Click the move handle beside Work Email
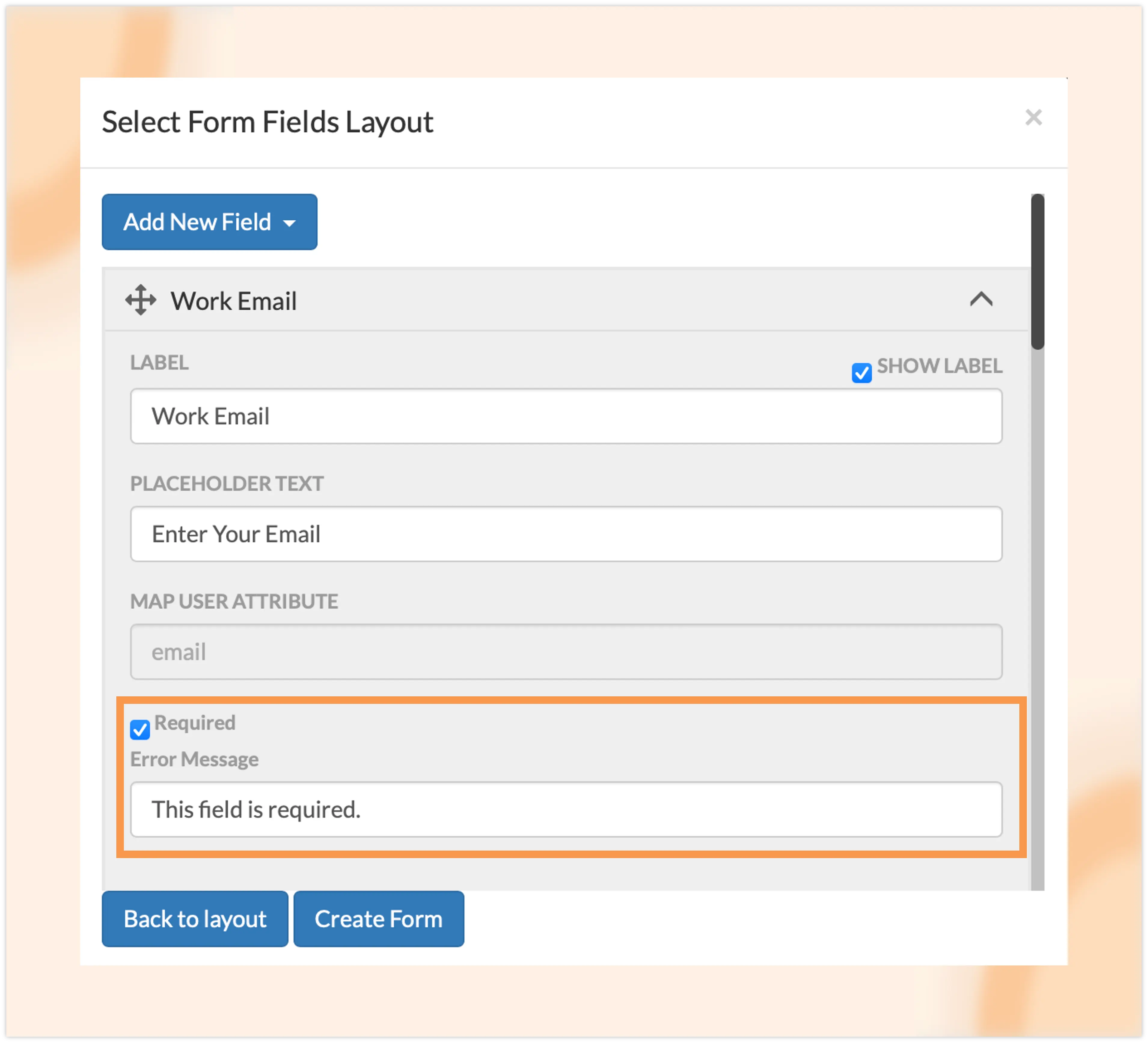1148x1043 pixels. [140, 300]
